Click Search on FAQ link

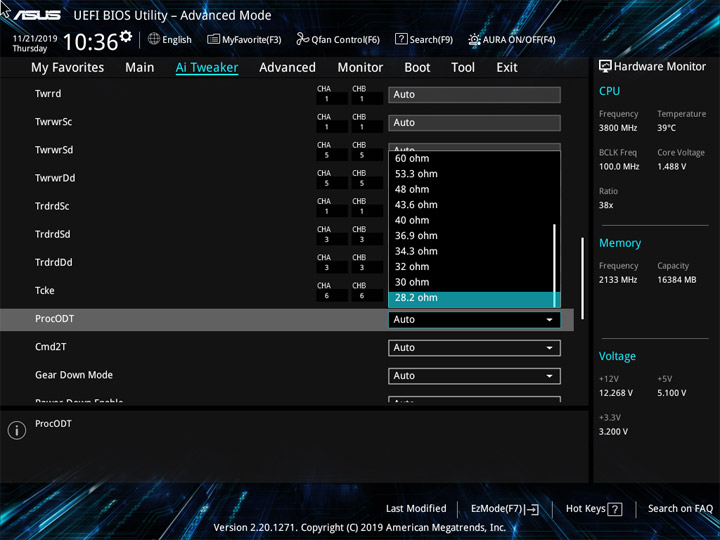680,508
